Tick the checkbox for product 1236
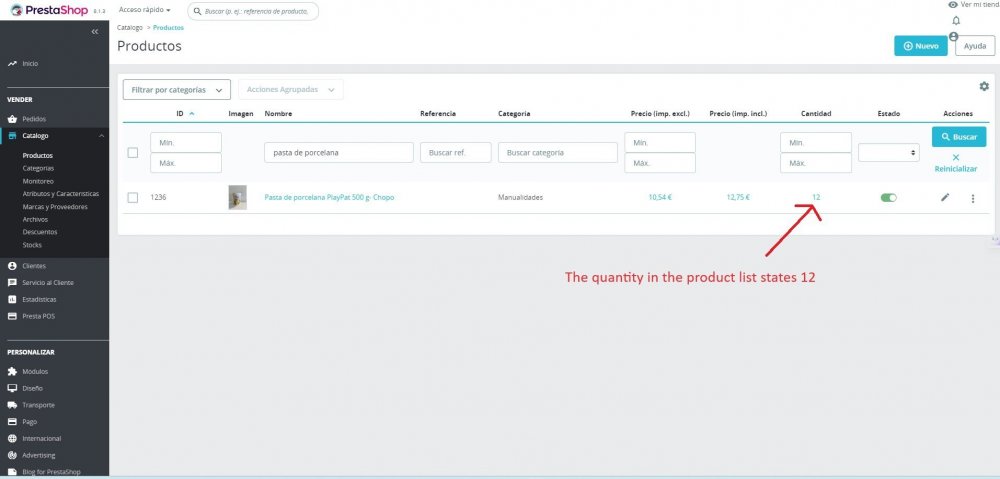 [133, 198]
